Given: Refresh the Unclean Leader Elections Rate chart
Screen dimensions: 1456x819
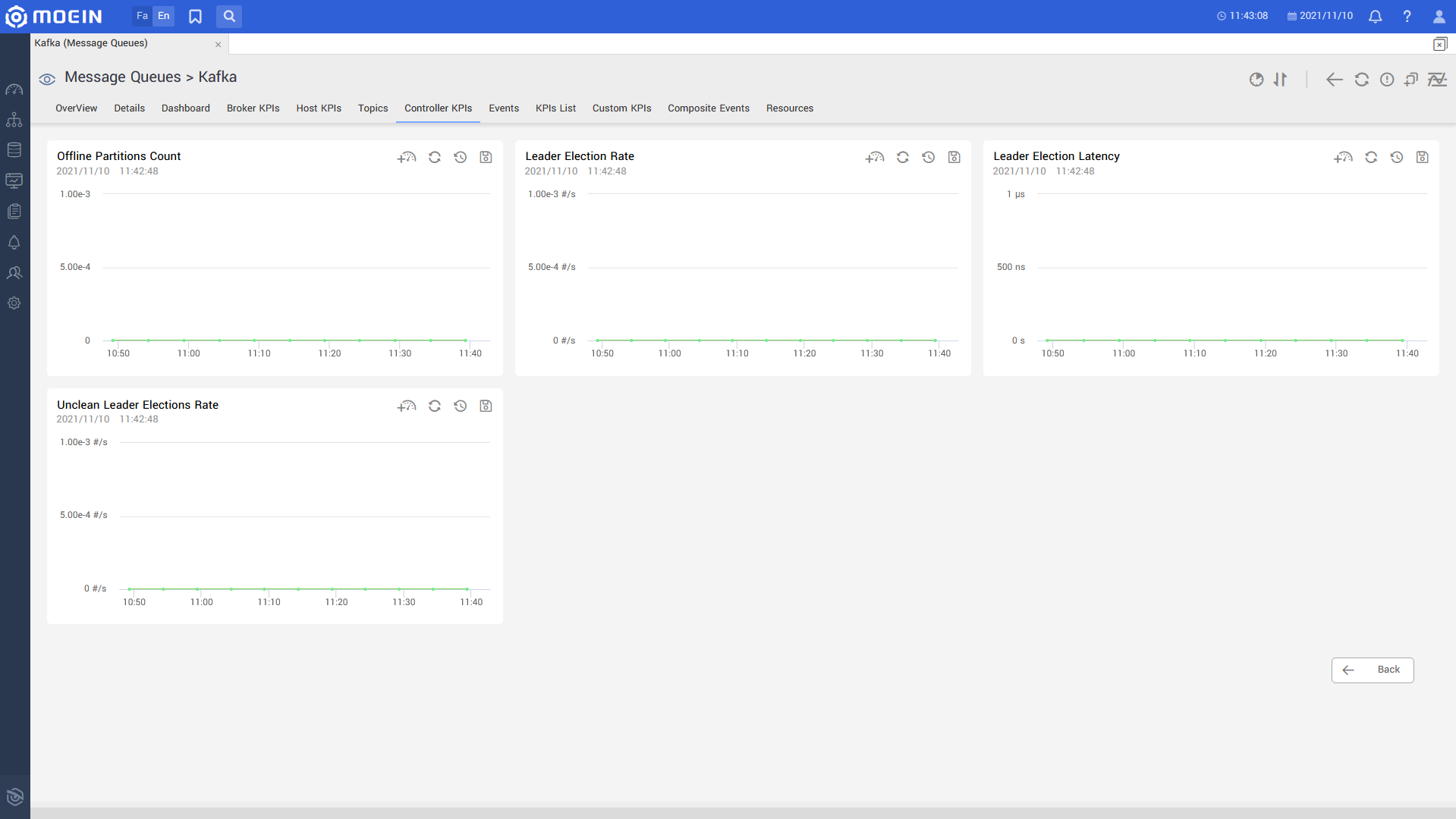Looking at the screenshot, I should coord(435,406).
